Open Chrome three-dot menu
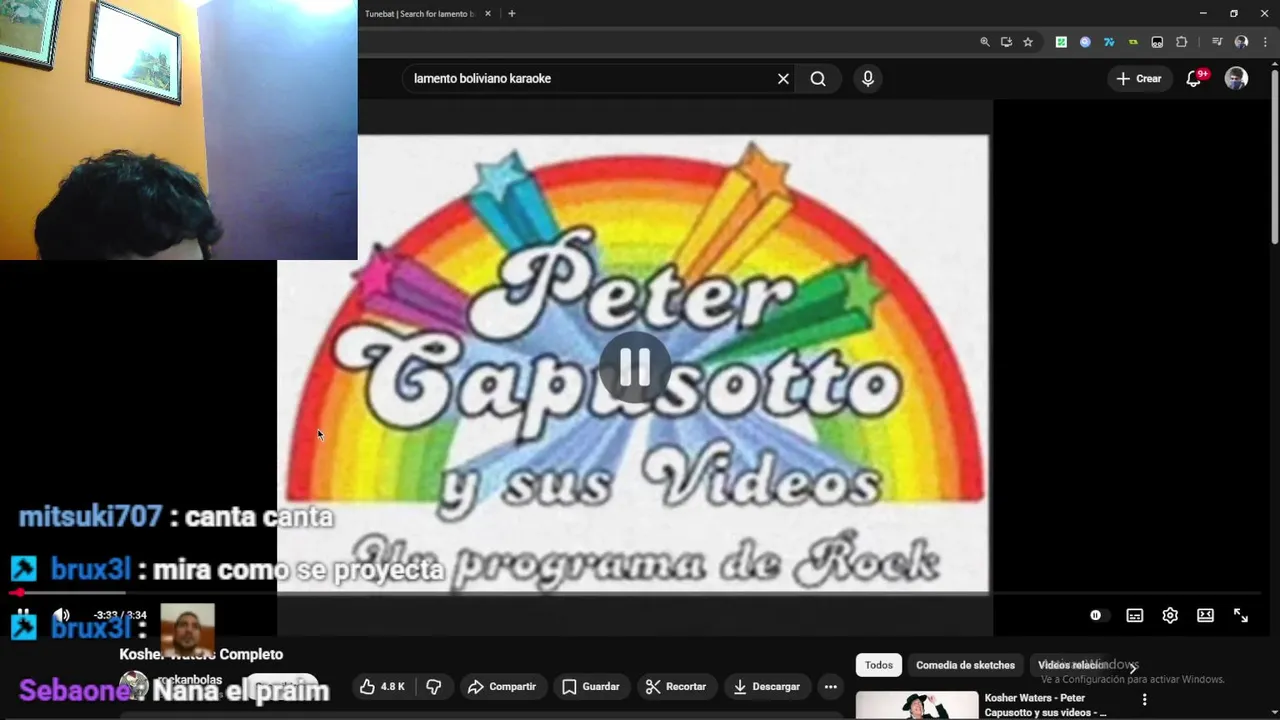The width and height of the screenshot is (1280, 720). click(x=1265, y=42)
